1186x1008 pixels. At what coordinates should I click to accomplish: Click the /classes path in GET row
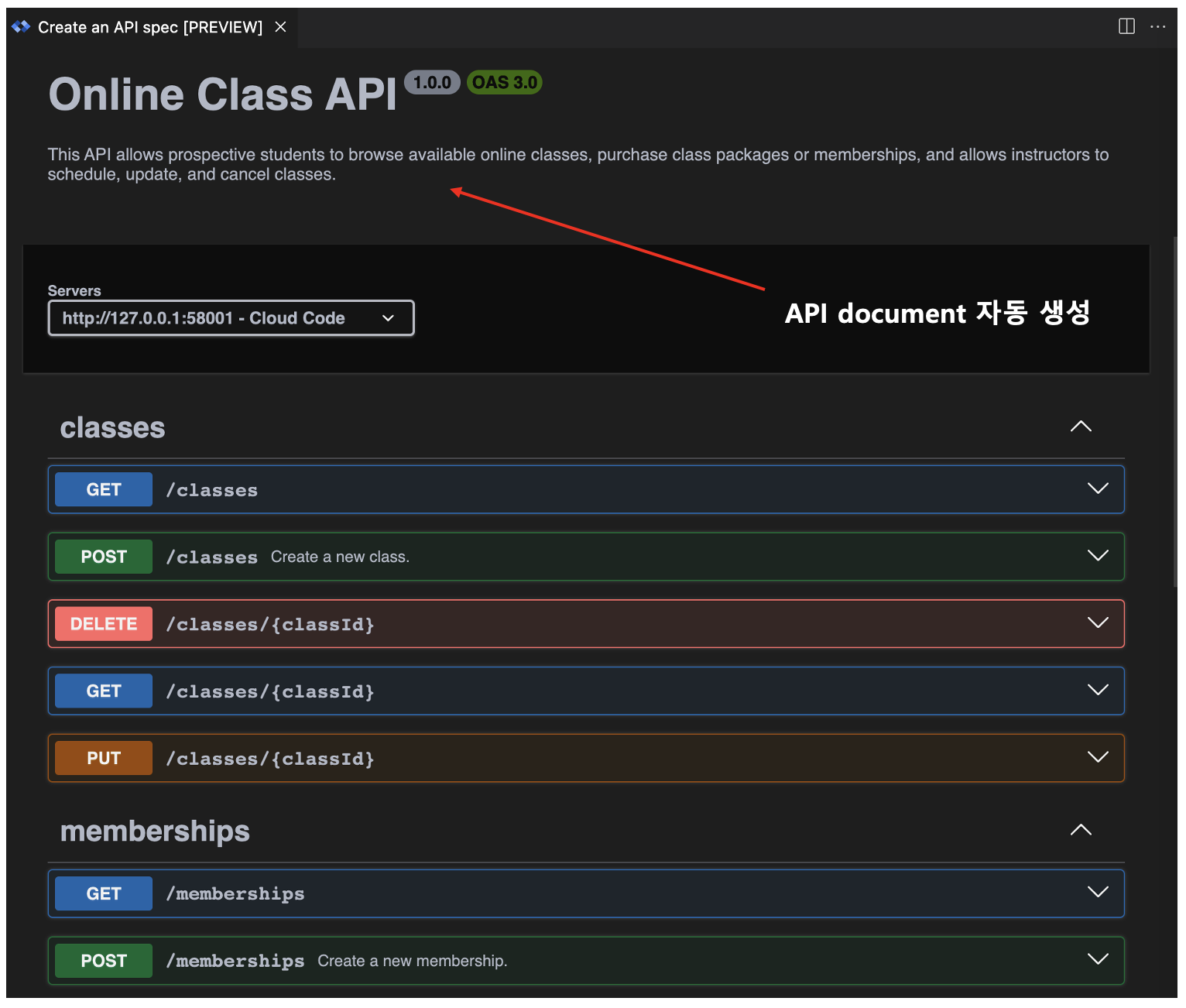(212, 490)
